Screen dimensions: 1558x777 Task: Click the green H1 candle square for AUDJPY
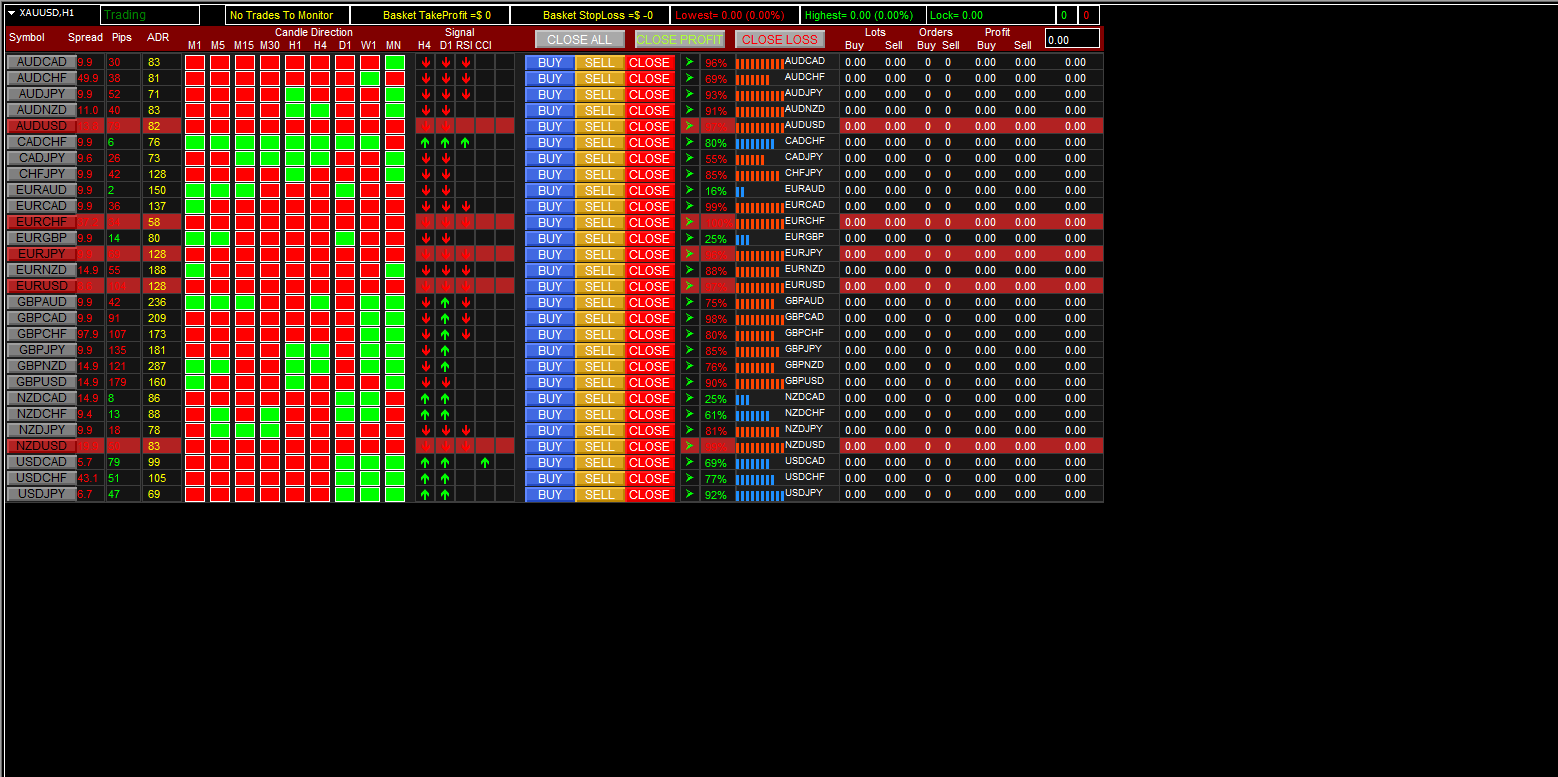(295, 94)
